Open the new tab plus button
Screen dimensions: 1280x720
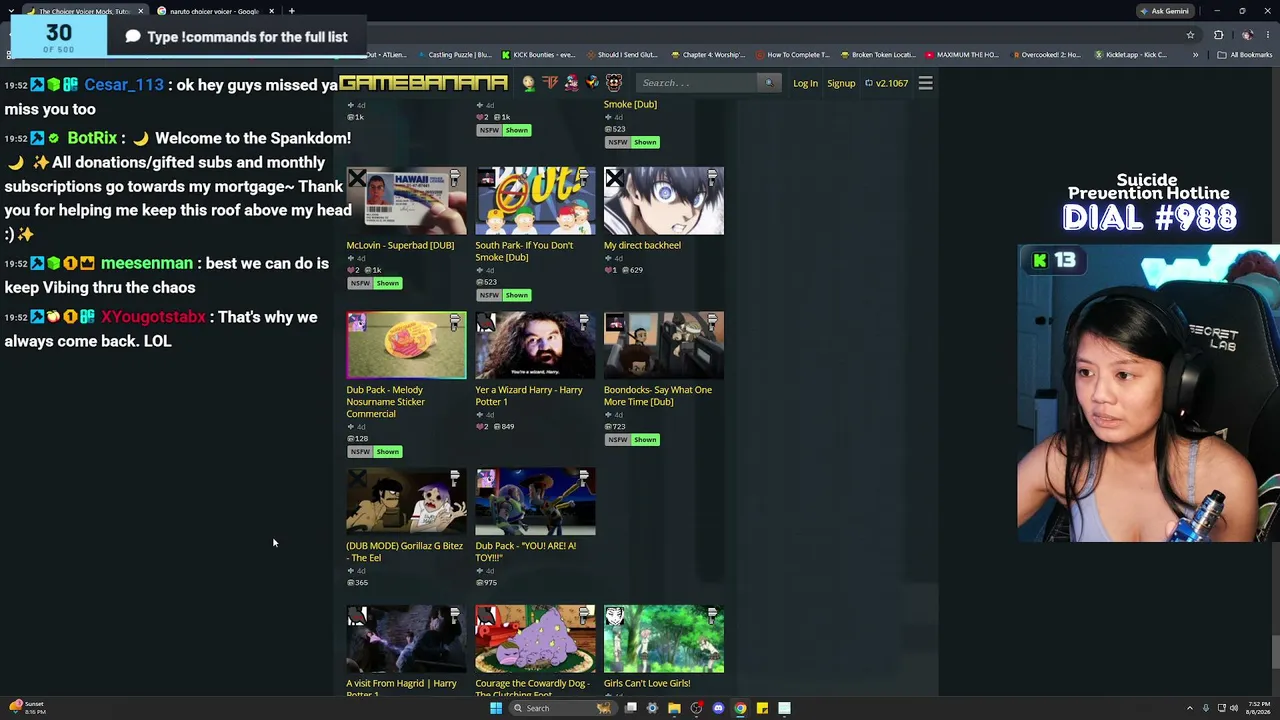pyautogui.click(x=291, y=11)
